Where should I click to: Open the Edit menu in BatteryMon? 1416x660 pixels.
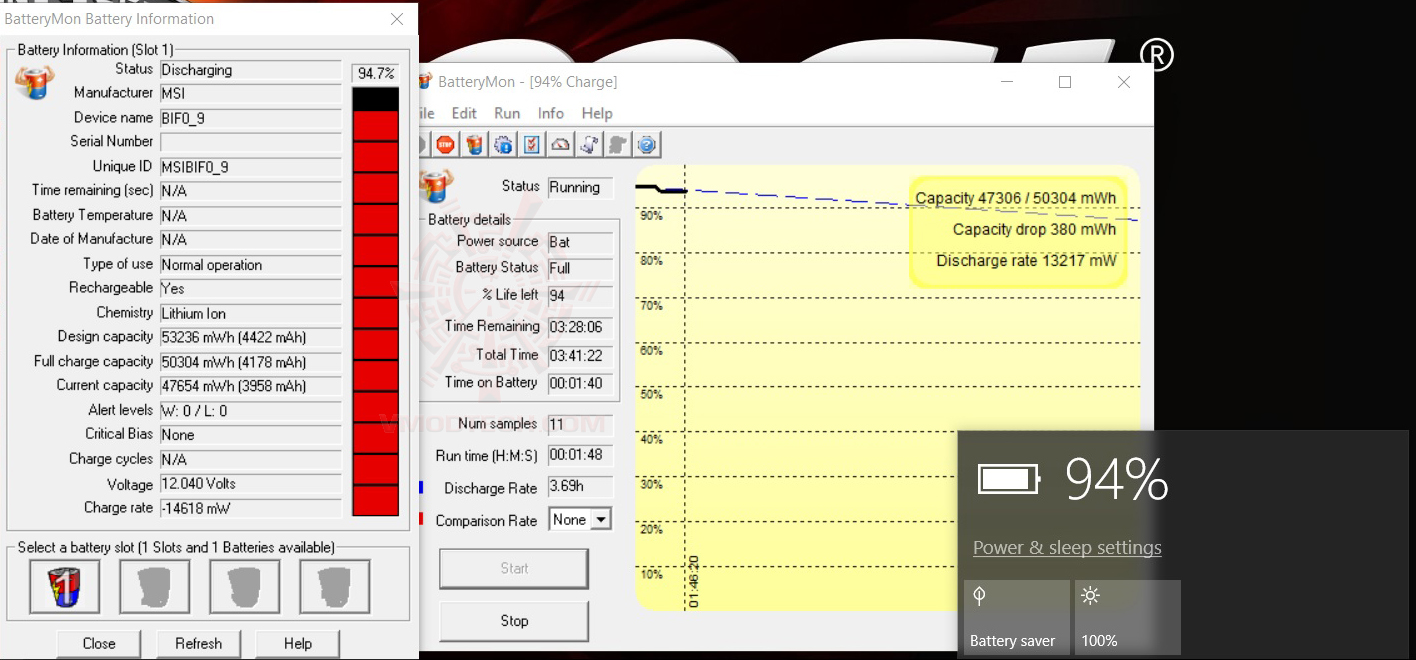point(464,113)
